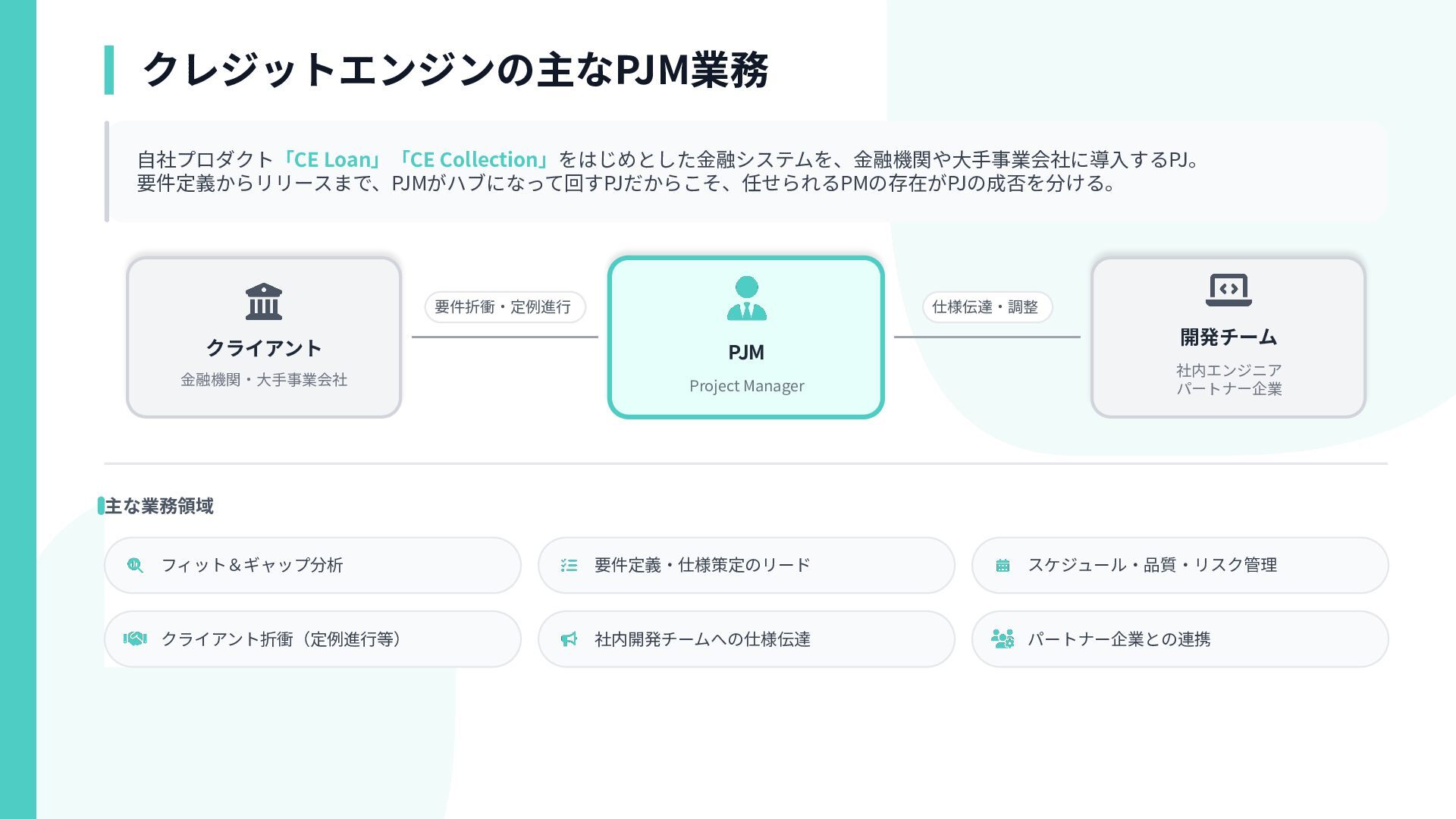Click the calendar icon beside スケジュール・品質・リスク管理
Screen dimensions: 1456x819
[1003, 565]
